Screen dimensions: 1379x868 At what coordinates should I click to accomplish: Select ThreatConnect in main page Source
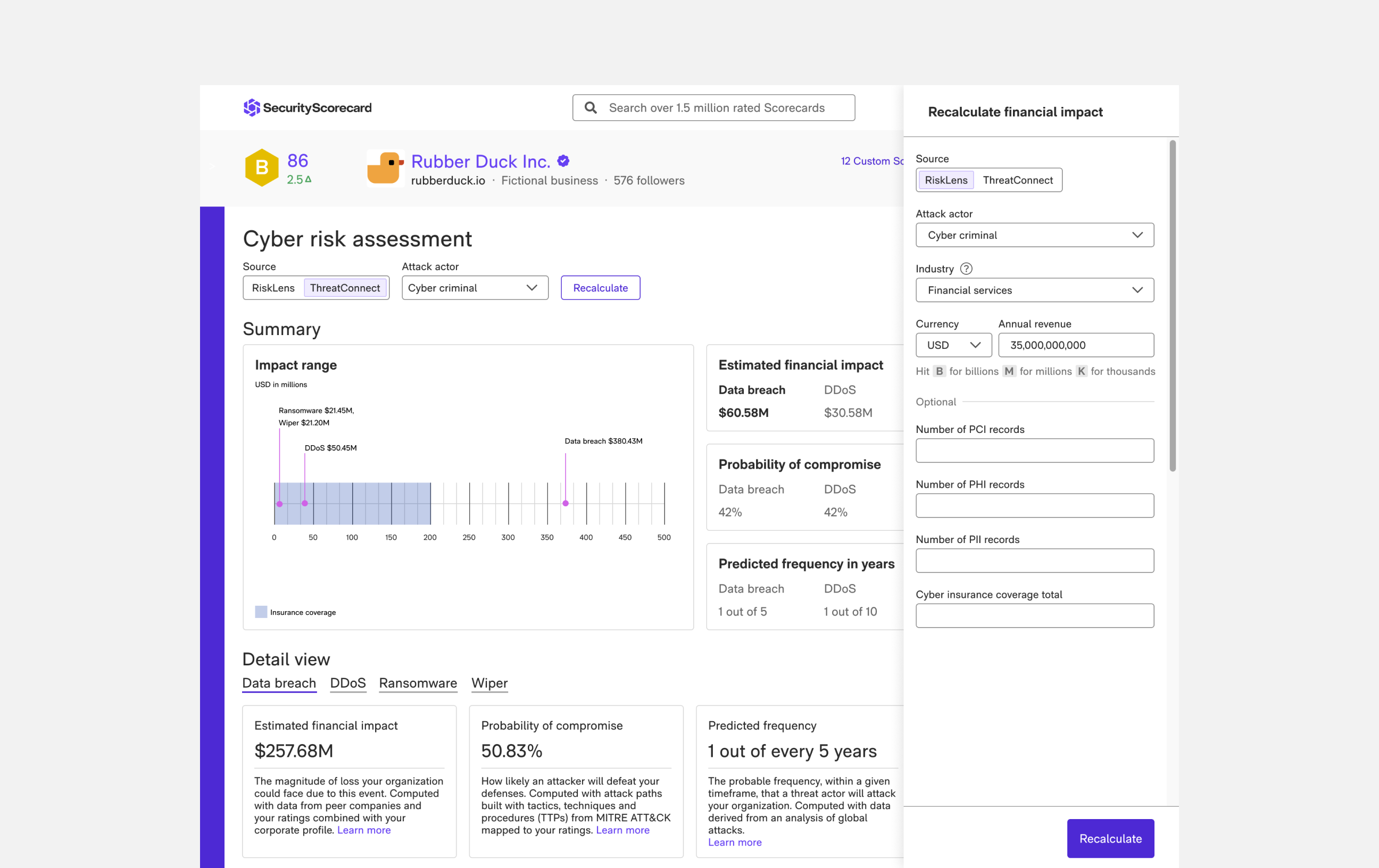pyautogui.click(x=345, y=288)
